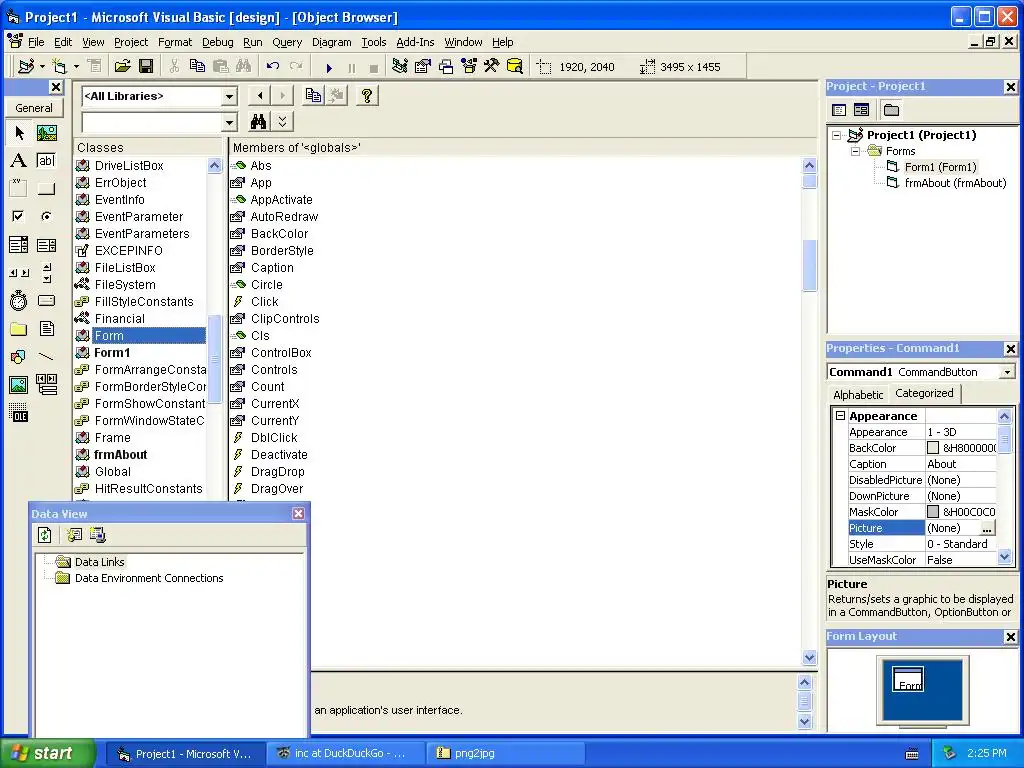Select the ListBox control tool
This screenshot has height=768, width=1024.
(46, 245)
